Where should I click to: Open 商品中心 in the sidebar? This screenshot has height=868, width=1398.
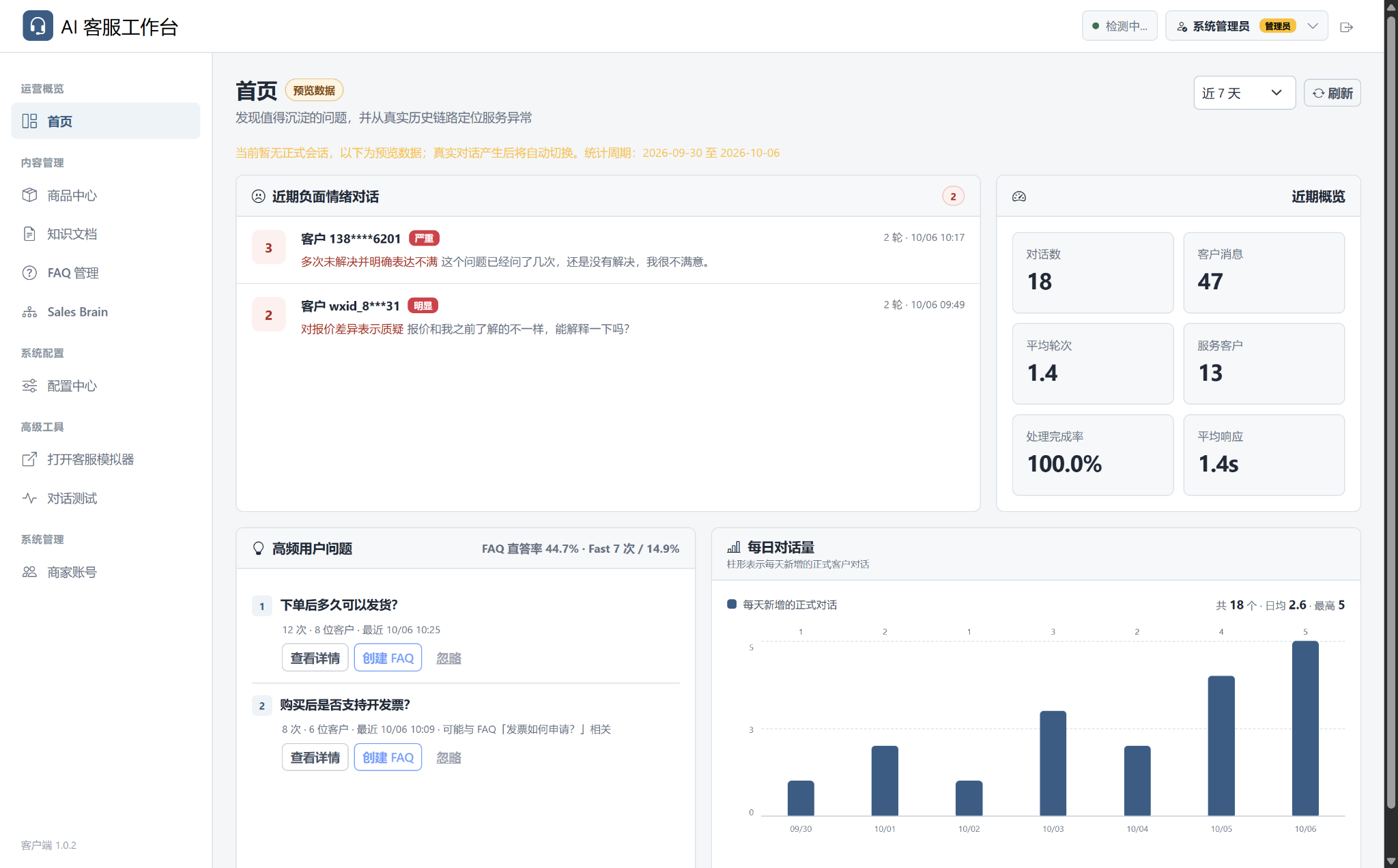[106, 195]
